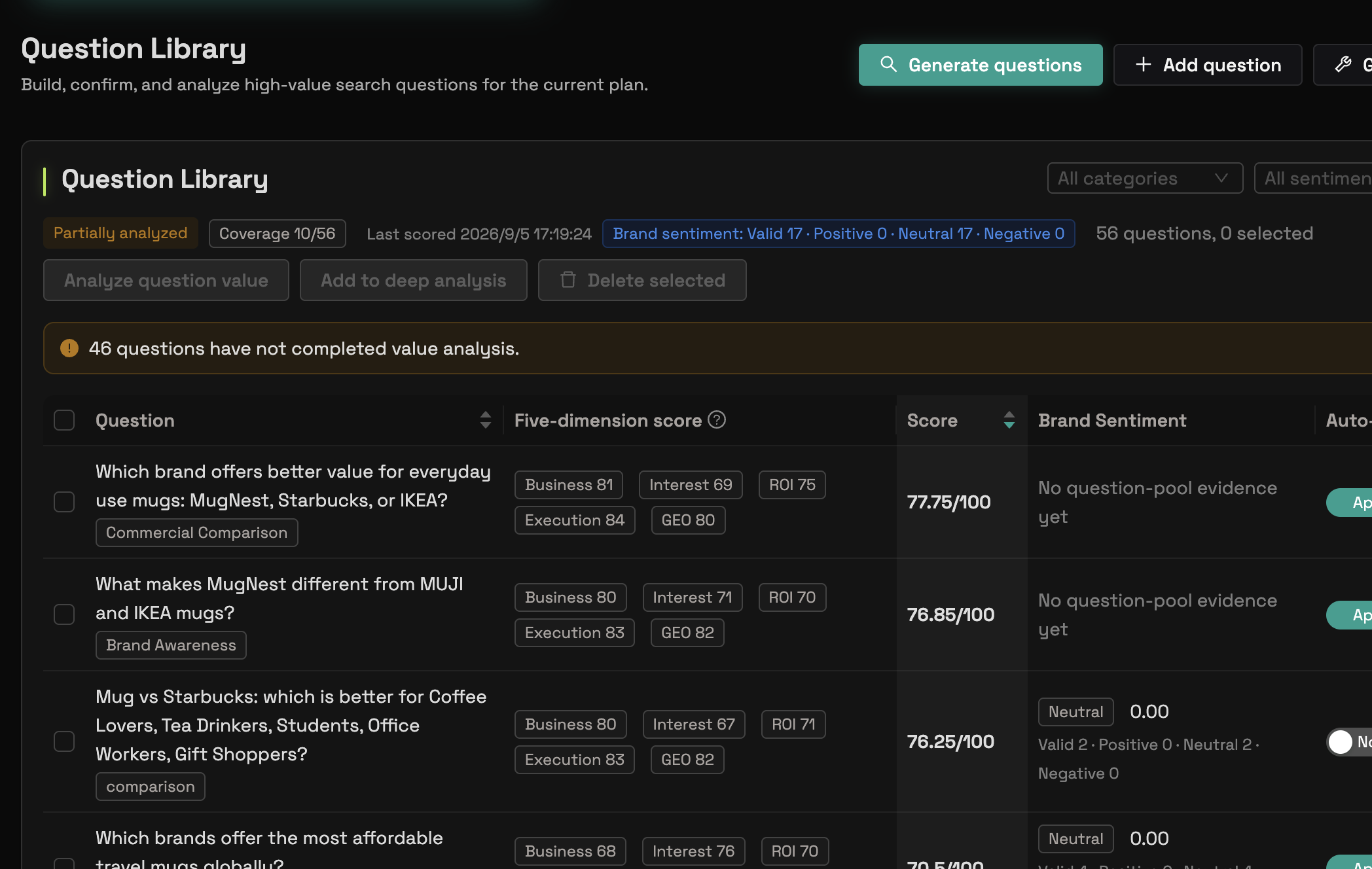Click the Generate questions button
This screenshot has height=869, width=1372.
(x=980, y=65)
